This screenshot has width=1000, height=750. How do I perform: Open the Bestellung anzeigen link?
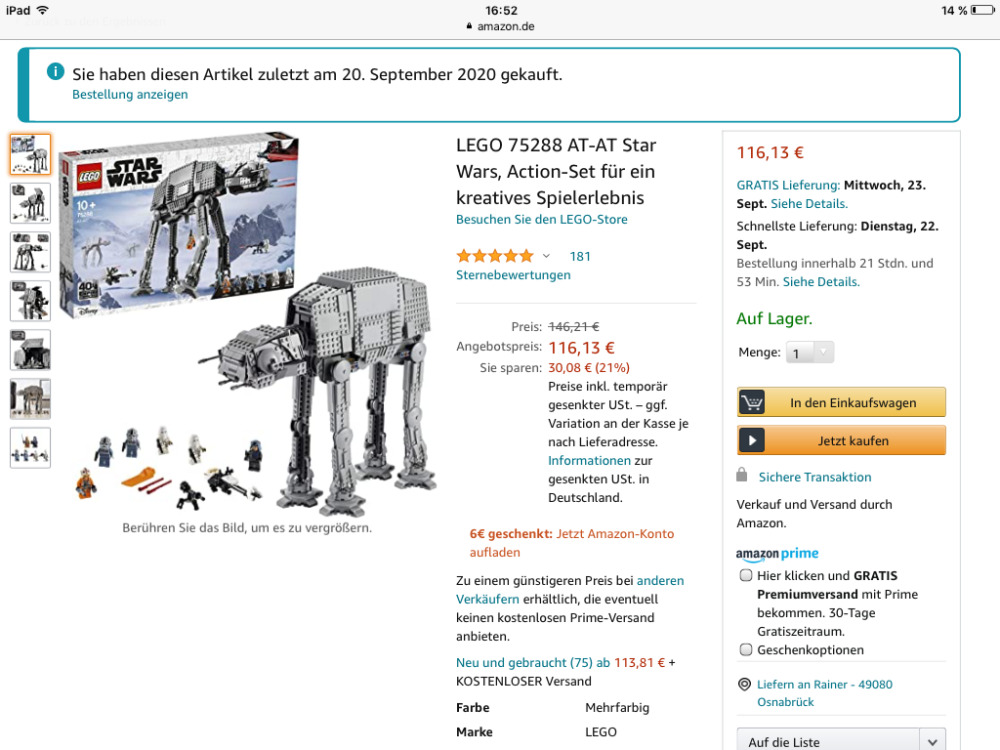point(130,94)
